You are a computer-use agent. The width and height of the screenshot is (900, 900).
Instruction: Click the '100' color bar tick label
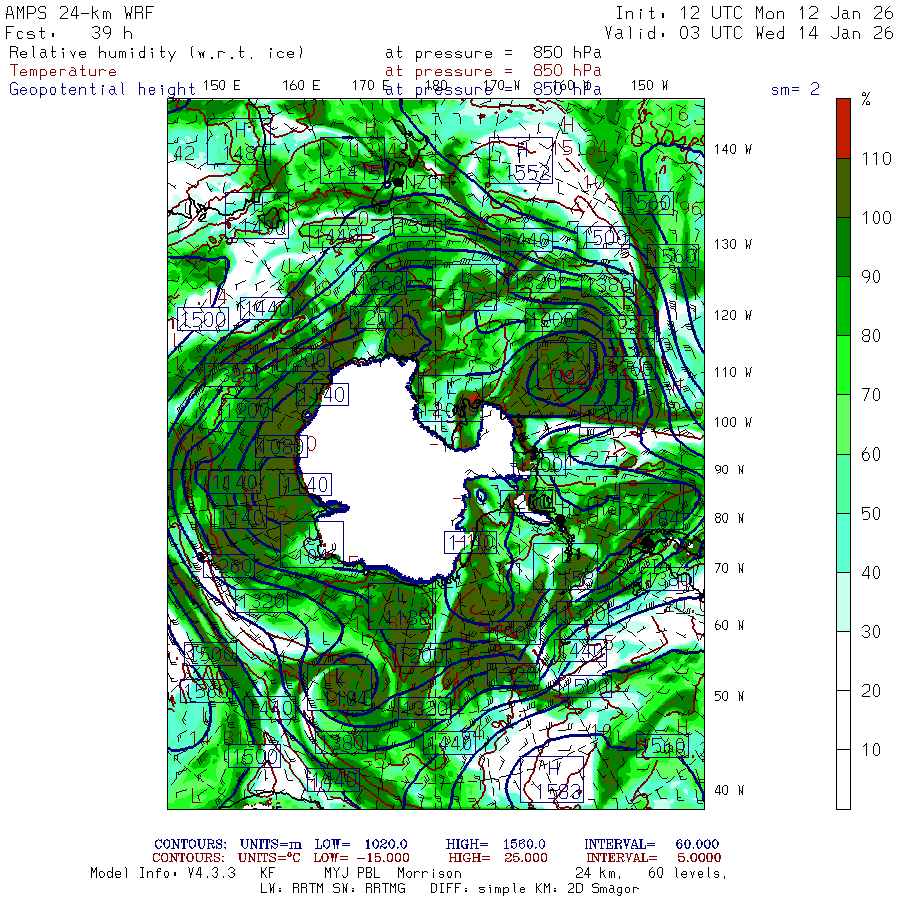click(x=876, y=218)
